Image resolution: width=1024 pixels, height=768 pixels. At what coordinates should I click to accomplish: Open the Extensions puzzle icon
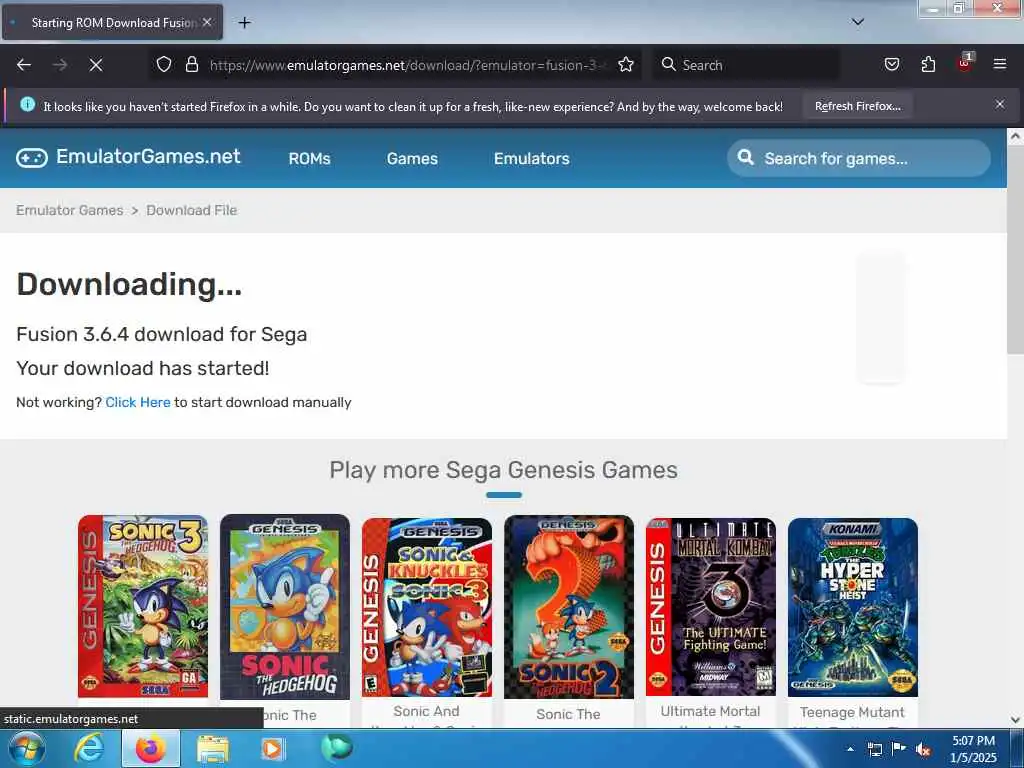[x=928, y=65]
